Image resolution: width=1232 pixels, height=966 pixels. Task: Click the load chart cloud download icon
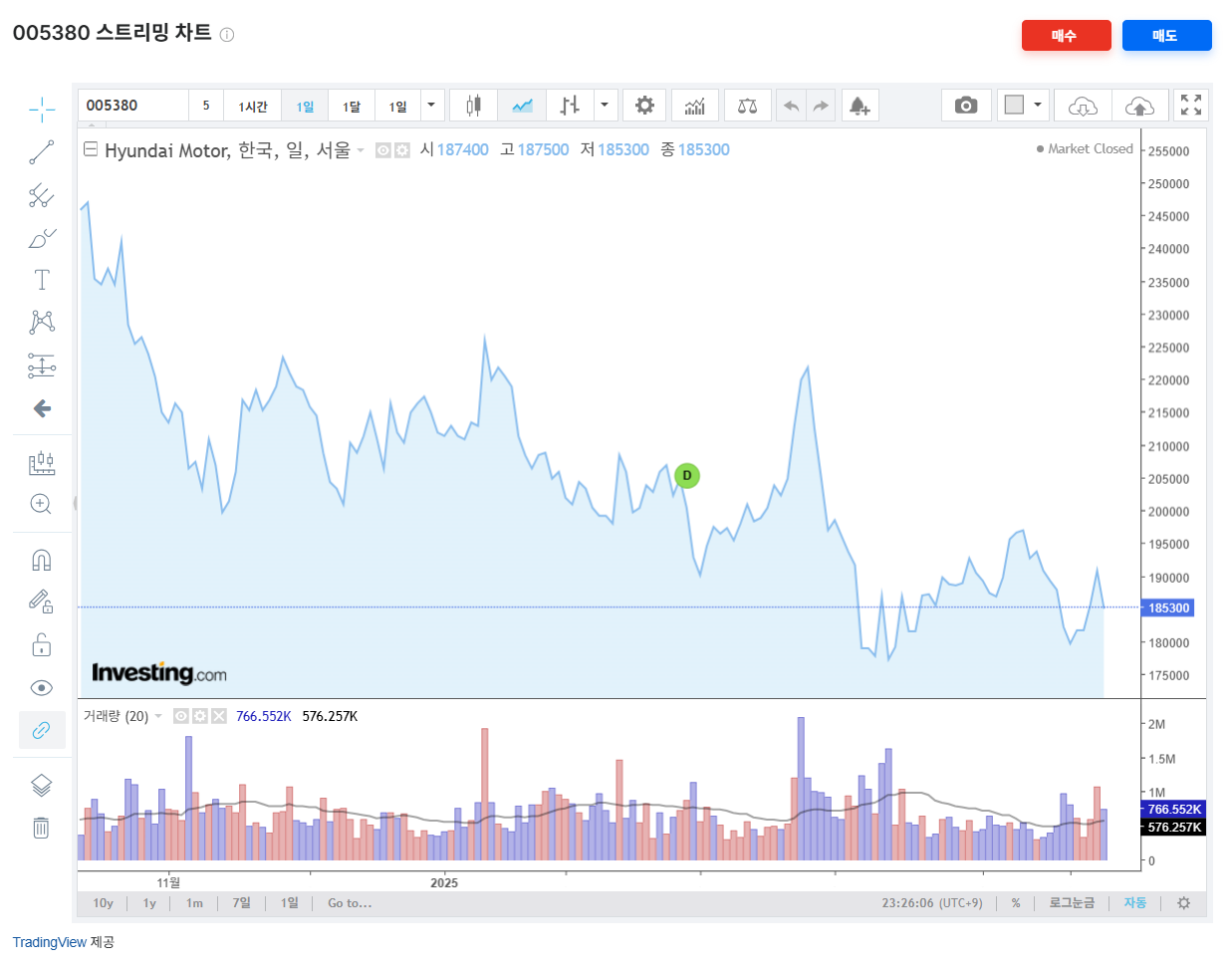click(1083, 106)
